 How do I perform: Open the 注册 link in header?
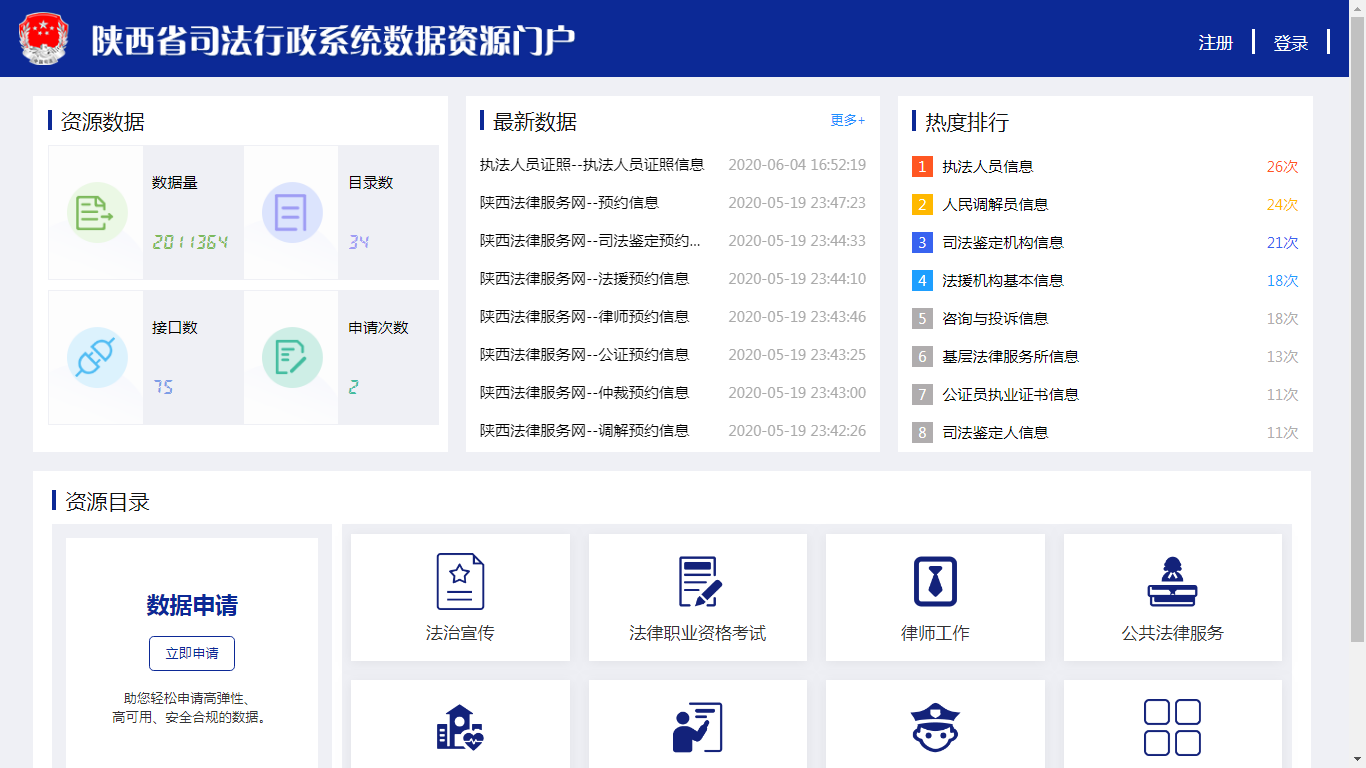click(x=1216, y=43)
